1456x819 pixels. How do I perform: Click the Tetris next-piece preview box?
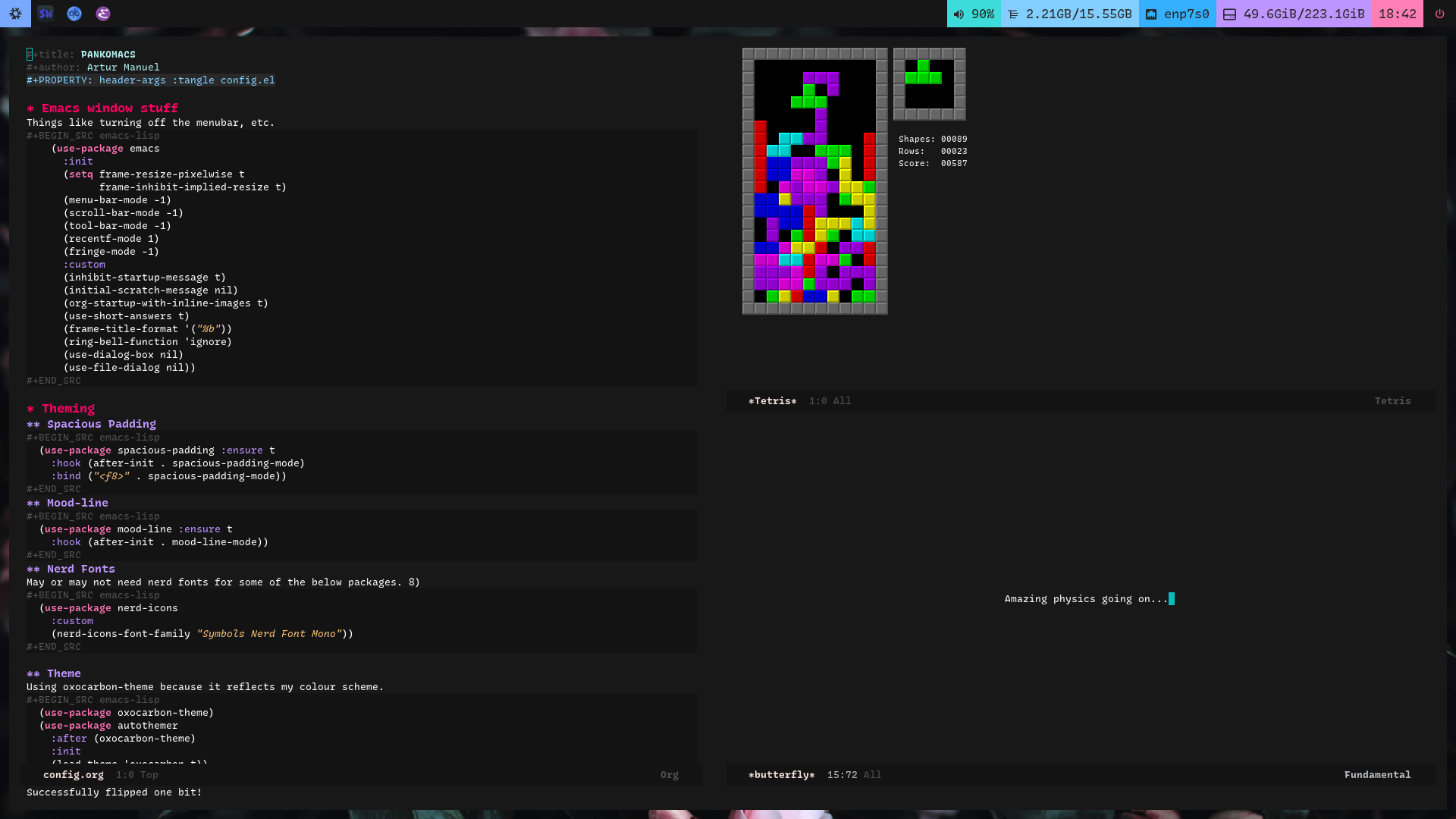coord(930,84)
